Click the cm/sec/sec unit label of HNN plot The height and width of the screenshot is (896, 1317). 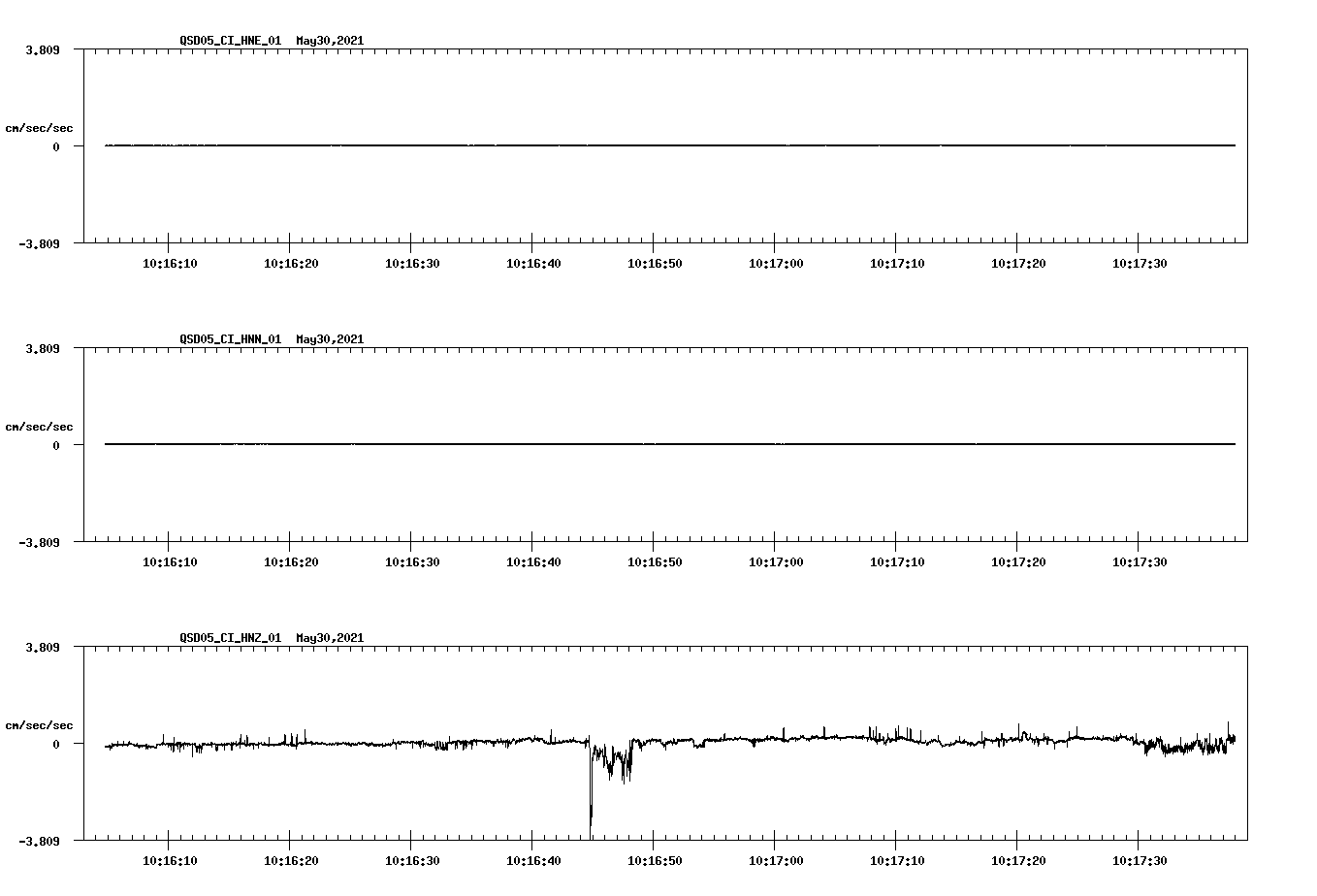pos(39,427)
